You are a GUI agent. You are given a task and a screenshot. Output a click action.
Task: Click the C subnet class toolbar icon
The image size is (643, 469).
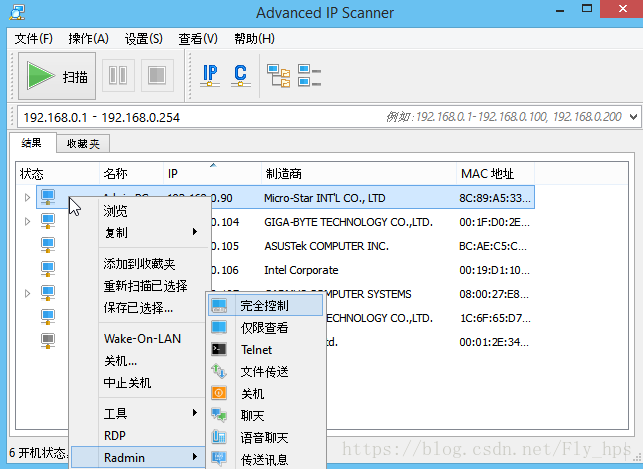(241, 75)
